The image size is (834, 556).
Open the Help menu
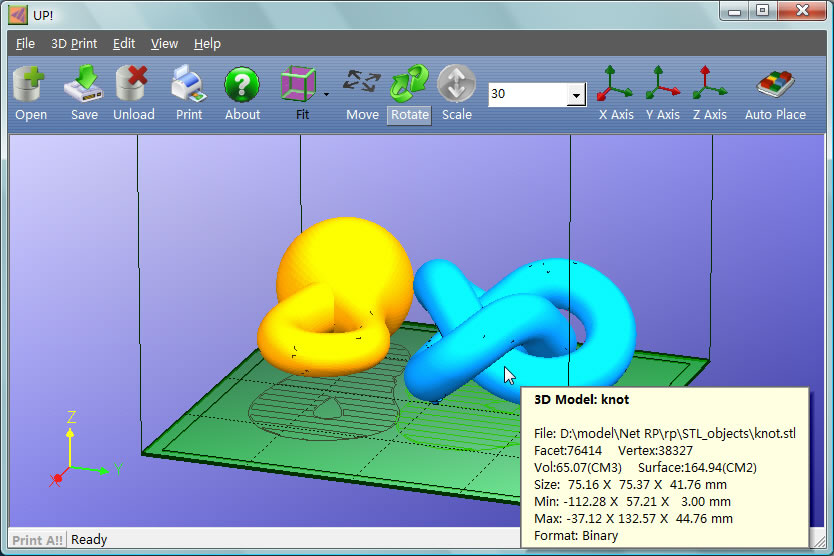coord(207,44)
